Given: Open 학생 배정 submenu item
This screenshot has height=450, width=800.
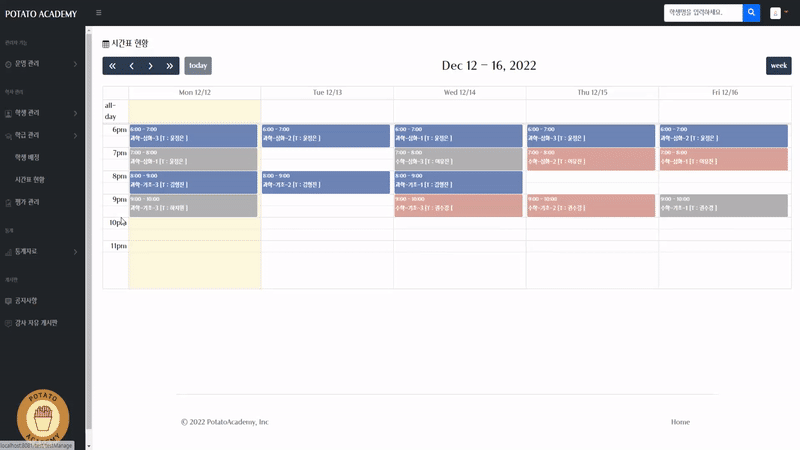Looking at the screenshot, I should (x=27, y=158).
